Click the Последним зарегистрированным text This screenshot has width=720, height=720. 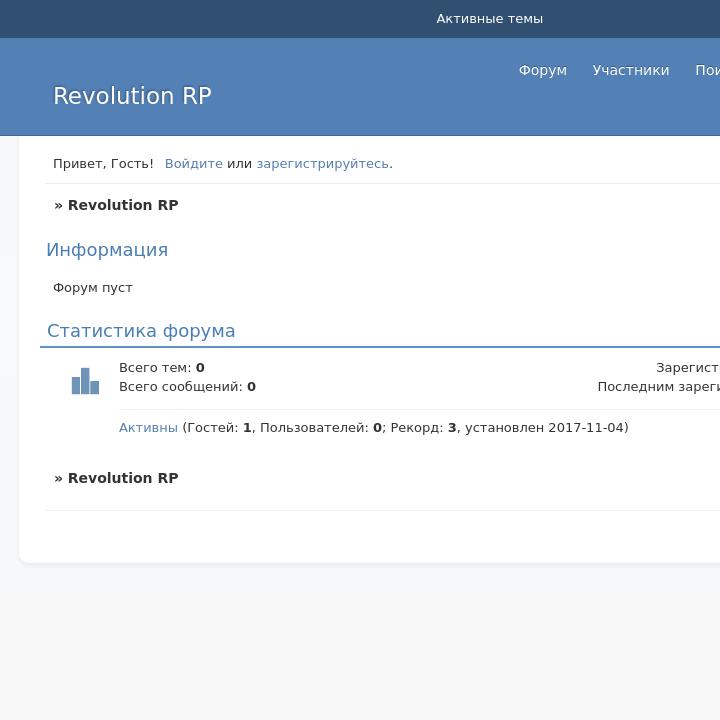[658, 387]
